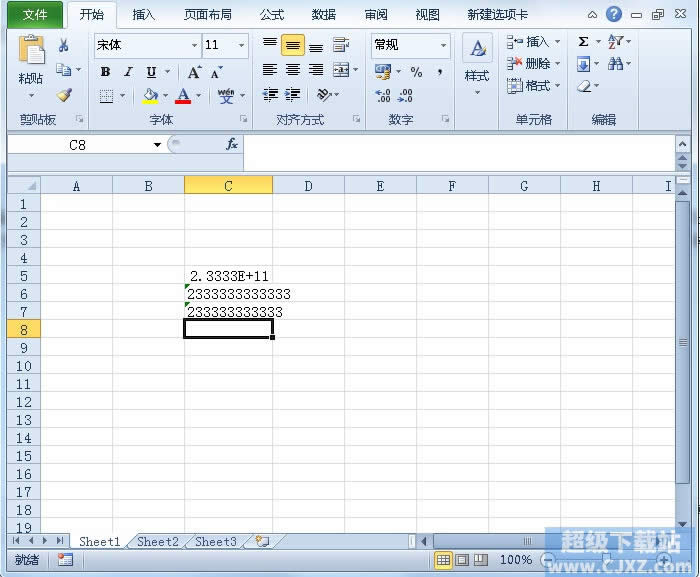Click the Format cells button
Screen dimensions: 700x577
click(x=533, y=85)
